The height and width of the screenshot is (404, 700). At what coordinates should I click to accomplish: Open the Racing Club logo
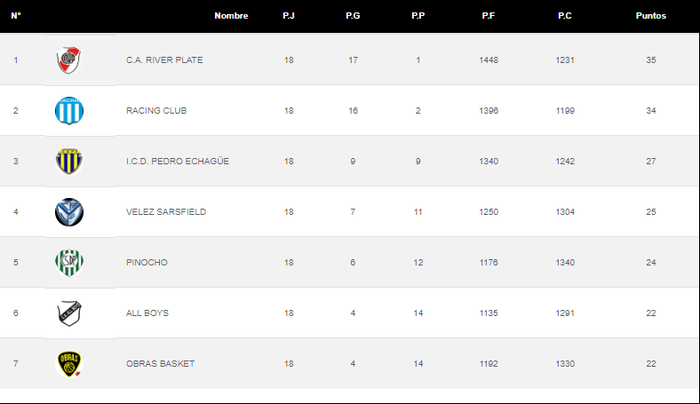point(69,111)
